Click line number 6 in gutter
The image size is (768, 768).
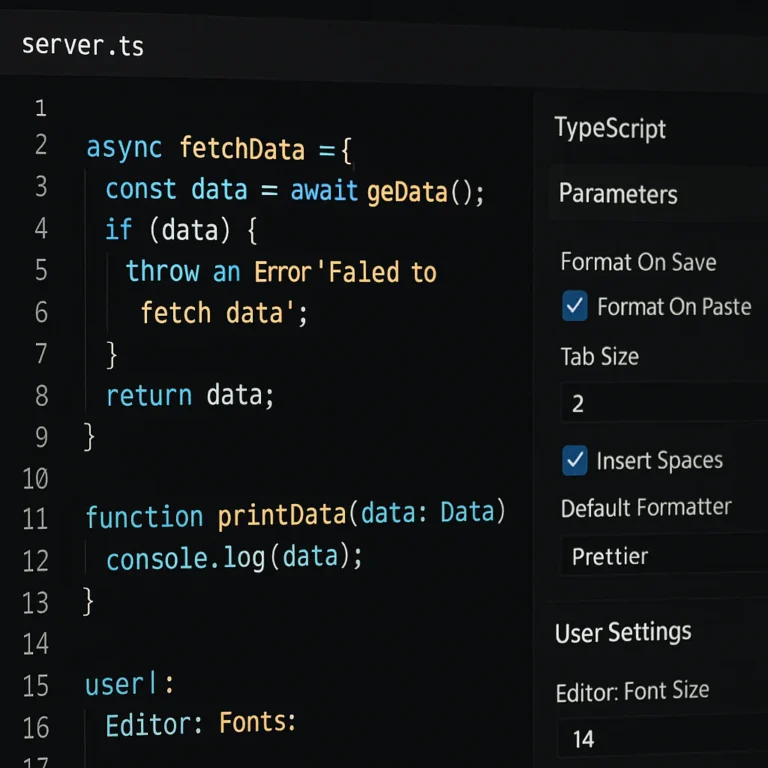pyautogui.click(x=41, y=312)
